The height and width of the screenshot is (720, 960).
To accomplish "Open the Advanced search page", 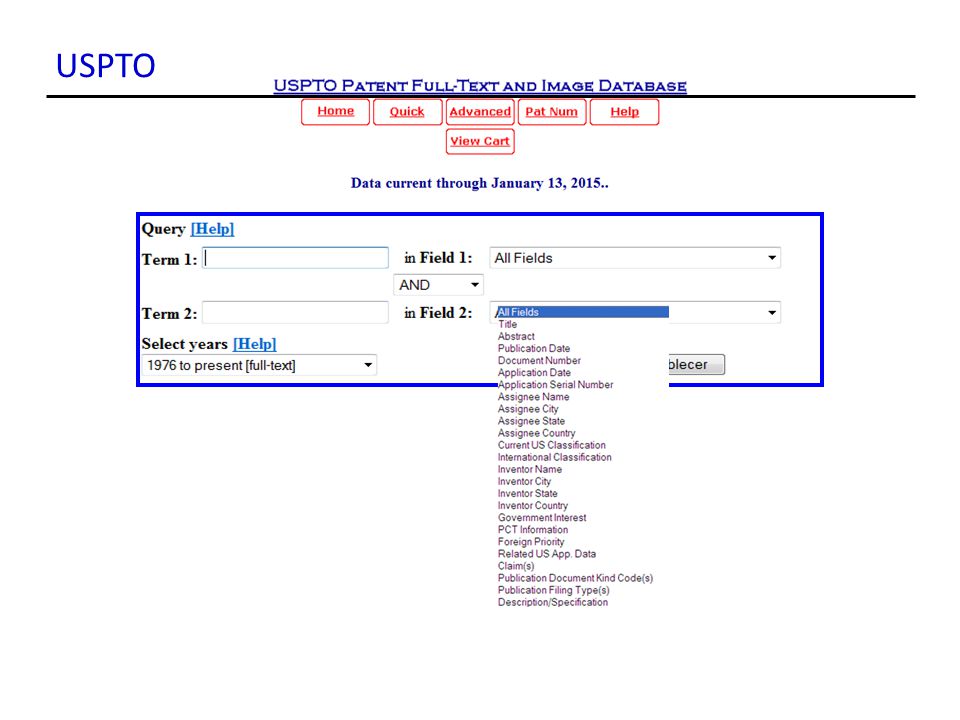I will point(480,112).
